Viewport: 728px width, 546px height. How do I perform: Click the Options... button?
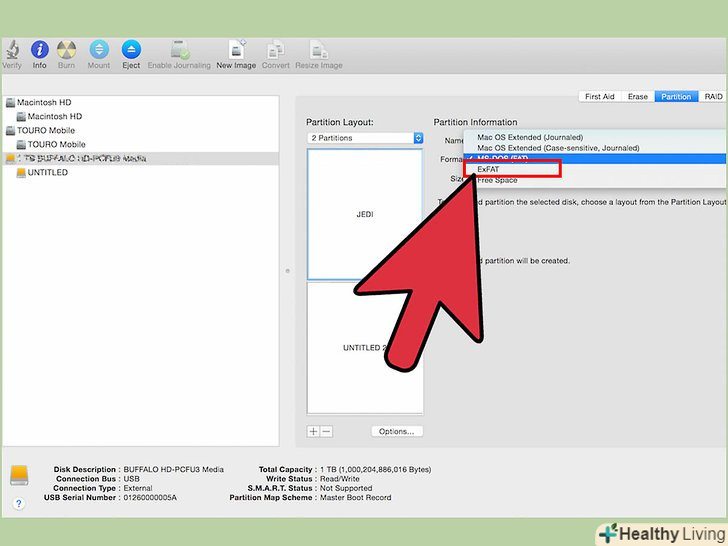click(x=397, y=431)
